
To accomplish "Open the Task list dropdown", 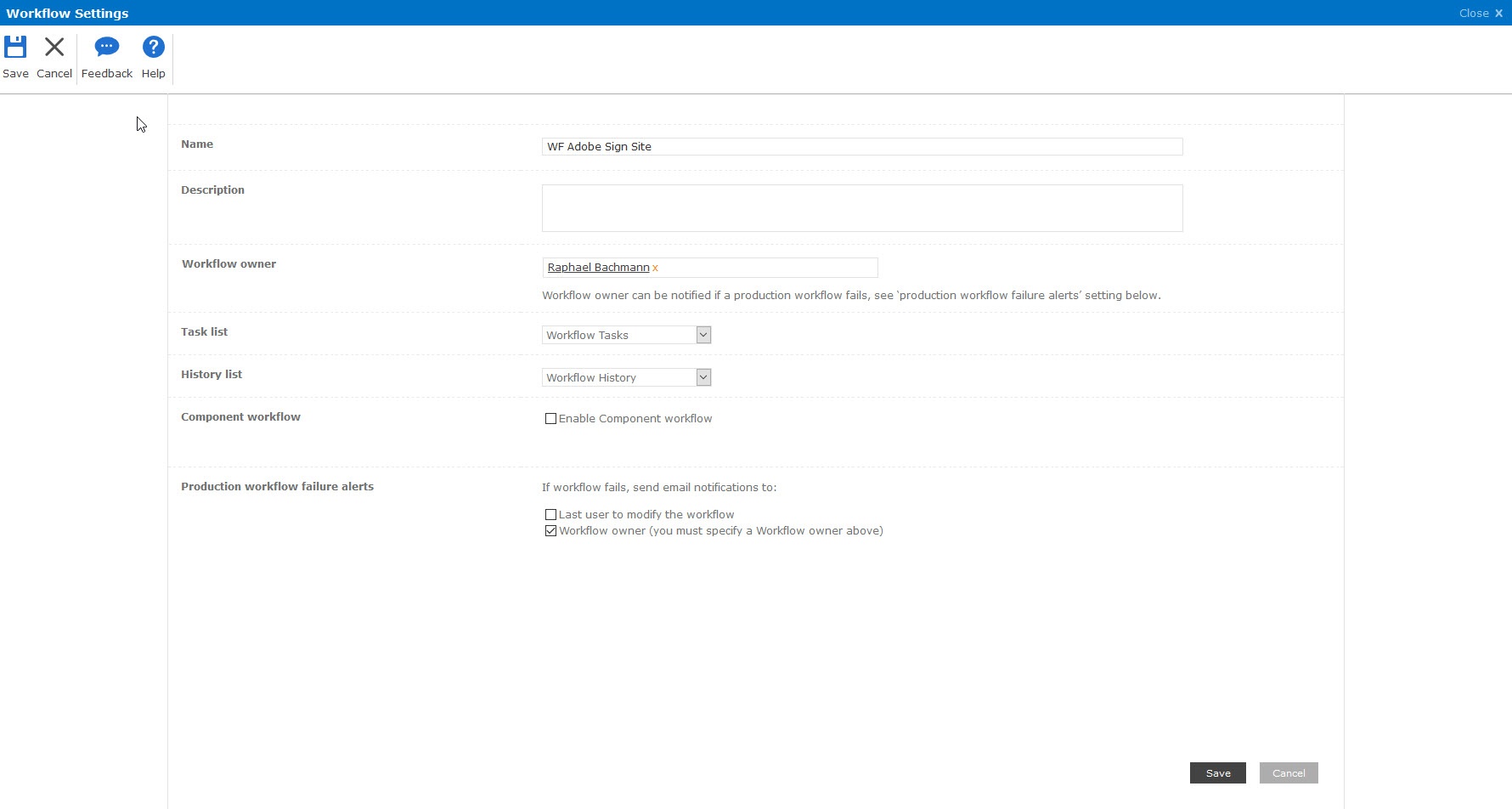I will 626,335.
